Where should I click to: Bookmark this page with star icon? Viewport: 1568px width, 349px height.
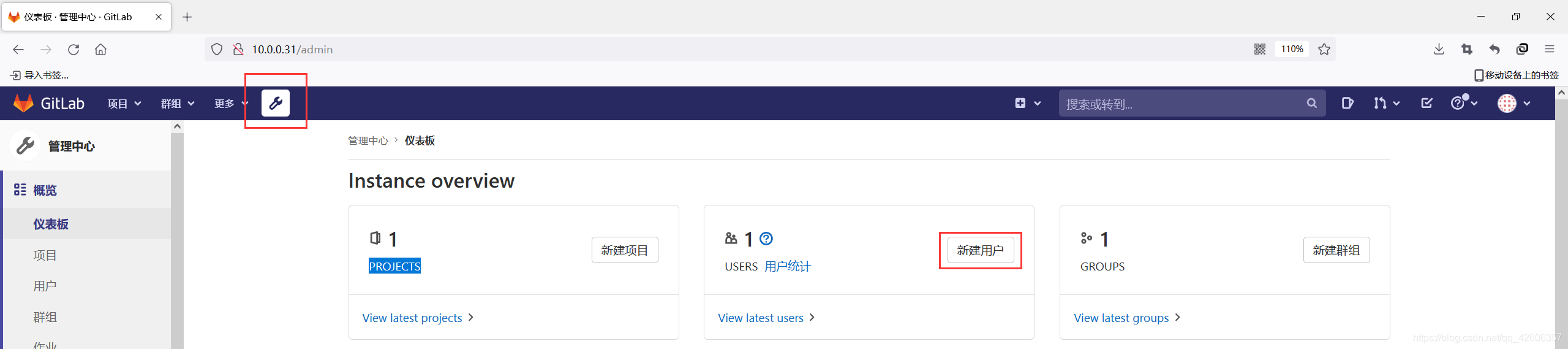click(1324, 49)
